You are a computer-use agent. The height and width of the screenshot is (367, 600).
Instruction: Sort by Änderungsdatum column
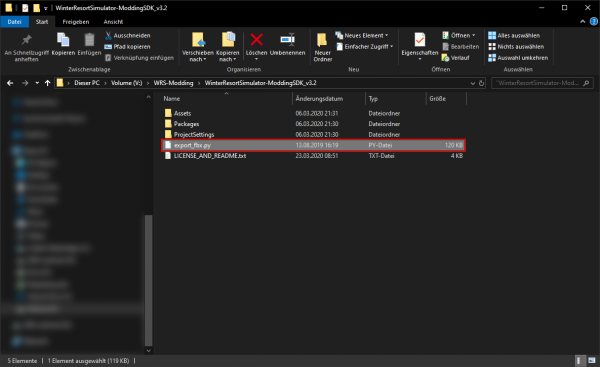coord(319,99)
